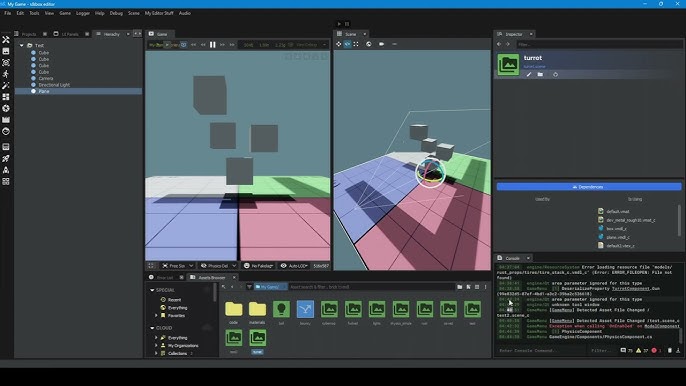Image resolution: width=686 pixels, height=386 pixels.
Task: Toggle the Plane object dot in Hierarchy
Action: pyautogui.click(x=33, y=91)
